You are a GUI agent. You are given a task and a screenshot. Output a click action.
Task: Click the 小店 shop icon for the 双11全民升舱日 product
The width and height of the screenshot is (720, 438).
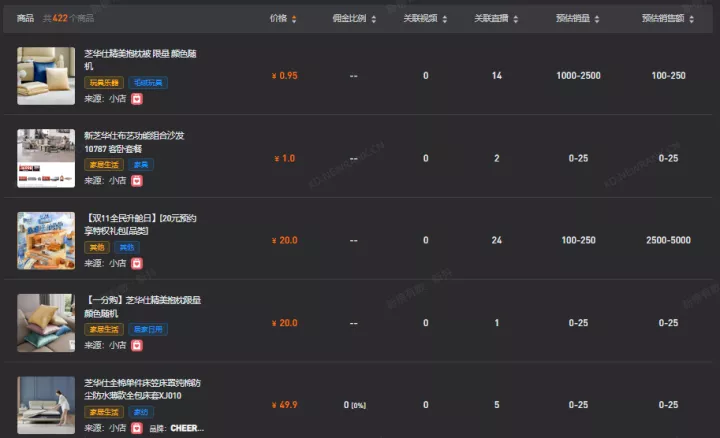point(137,263)
